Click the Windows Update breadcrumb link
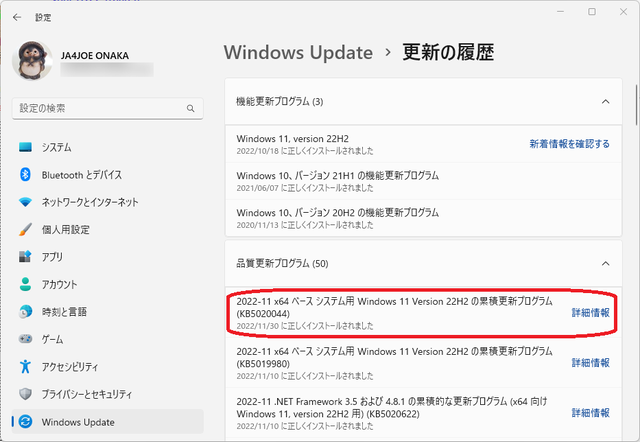The image size is (640, 442). pyautogui.click(x=298, y=52)
